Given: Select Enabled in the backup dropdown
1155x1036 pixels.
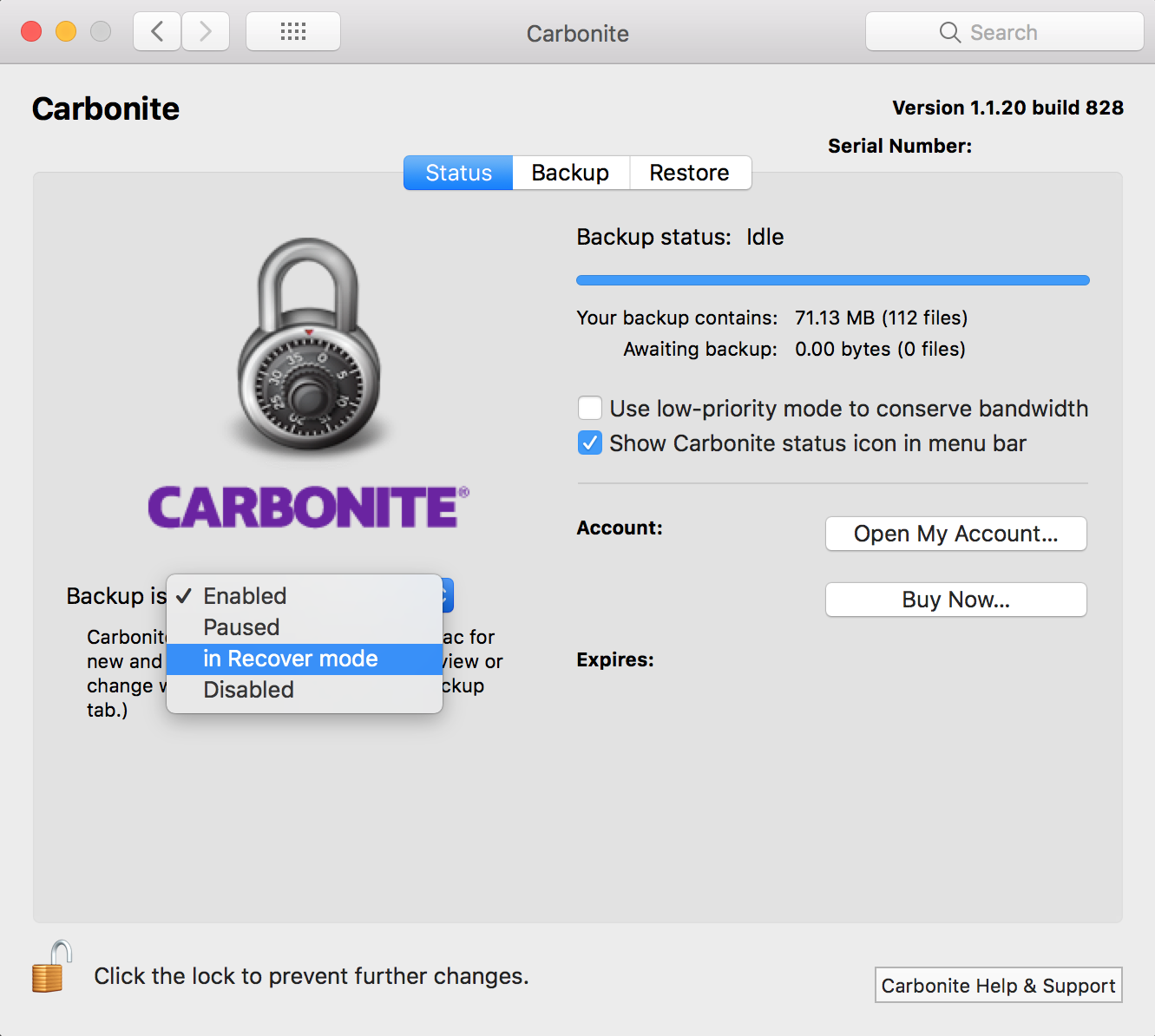Looking at the screenshot, I should tap(245, 596).
